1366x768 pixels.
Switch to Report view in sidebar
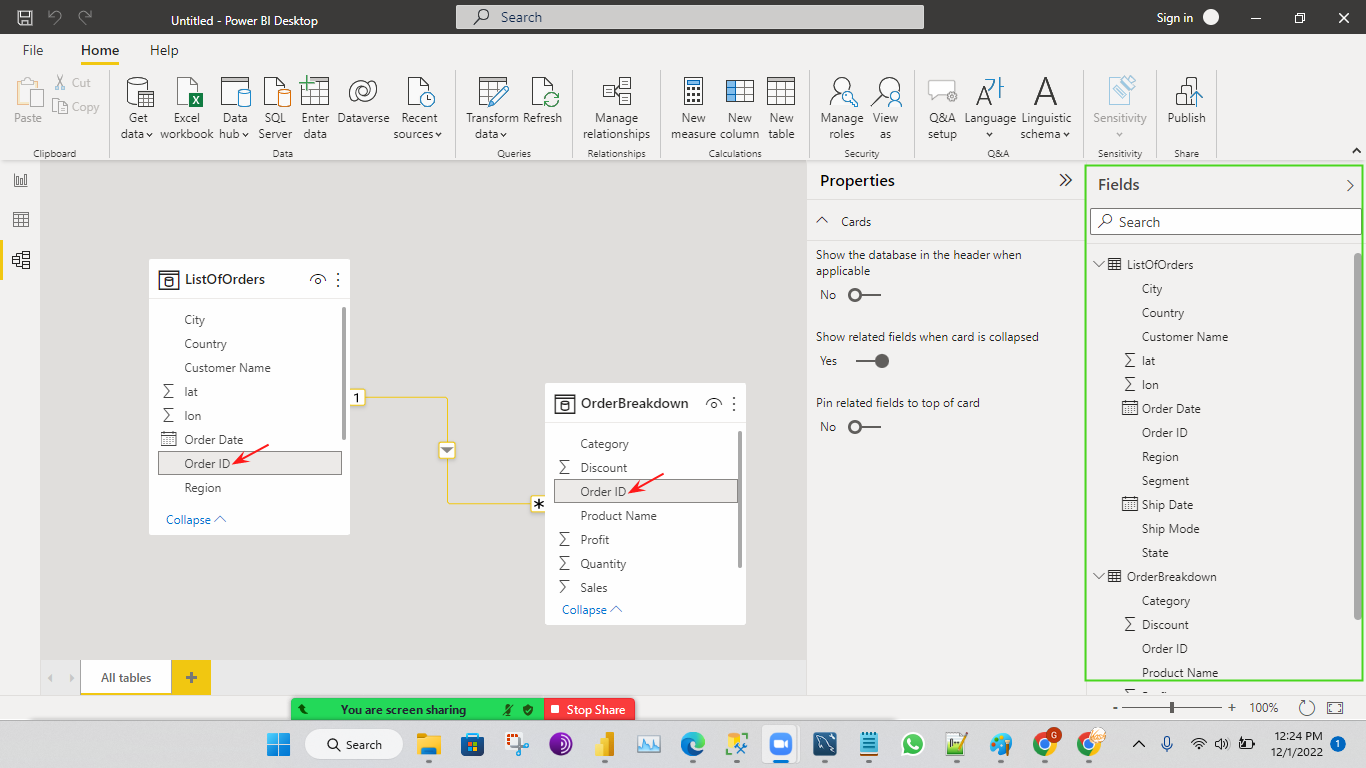point(21,180)
